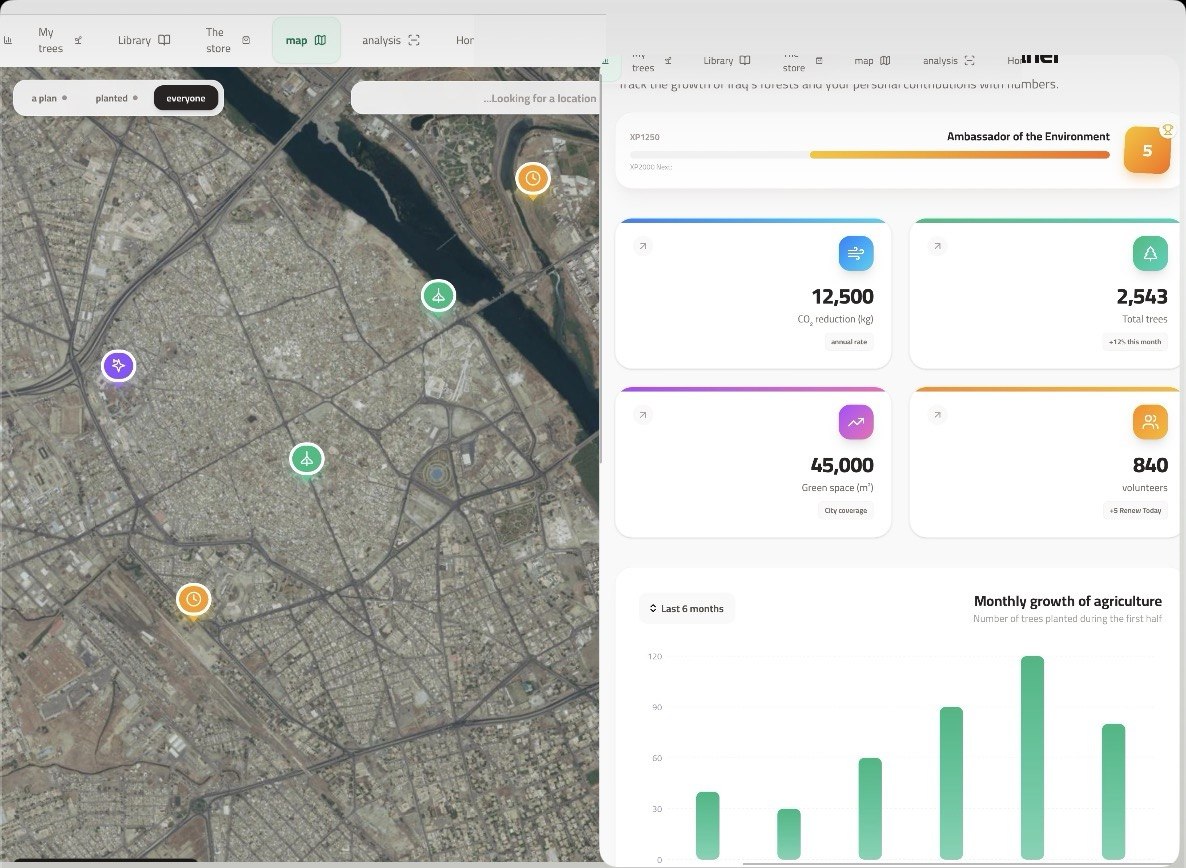Open map tab in analysis window
The width and height of the screenshot is (1186, 868).
872,60
